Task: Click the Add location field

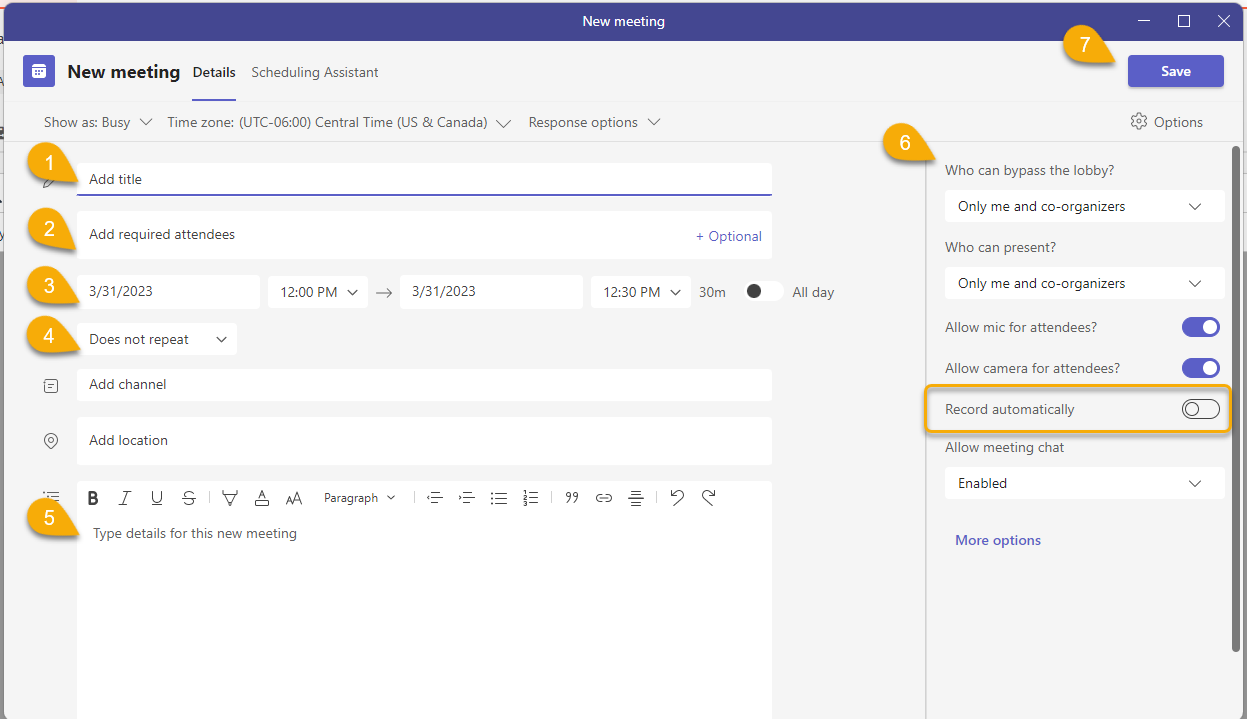Action: point(424,441)
